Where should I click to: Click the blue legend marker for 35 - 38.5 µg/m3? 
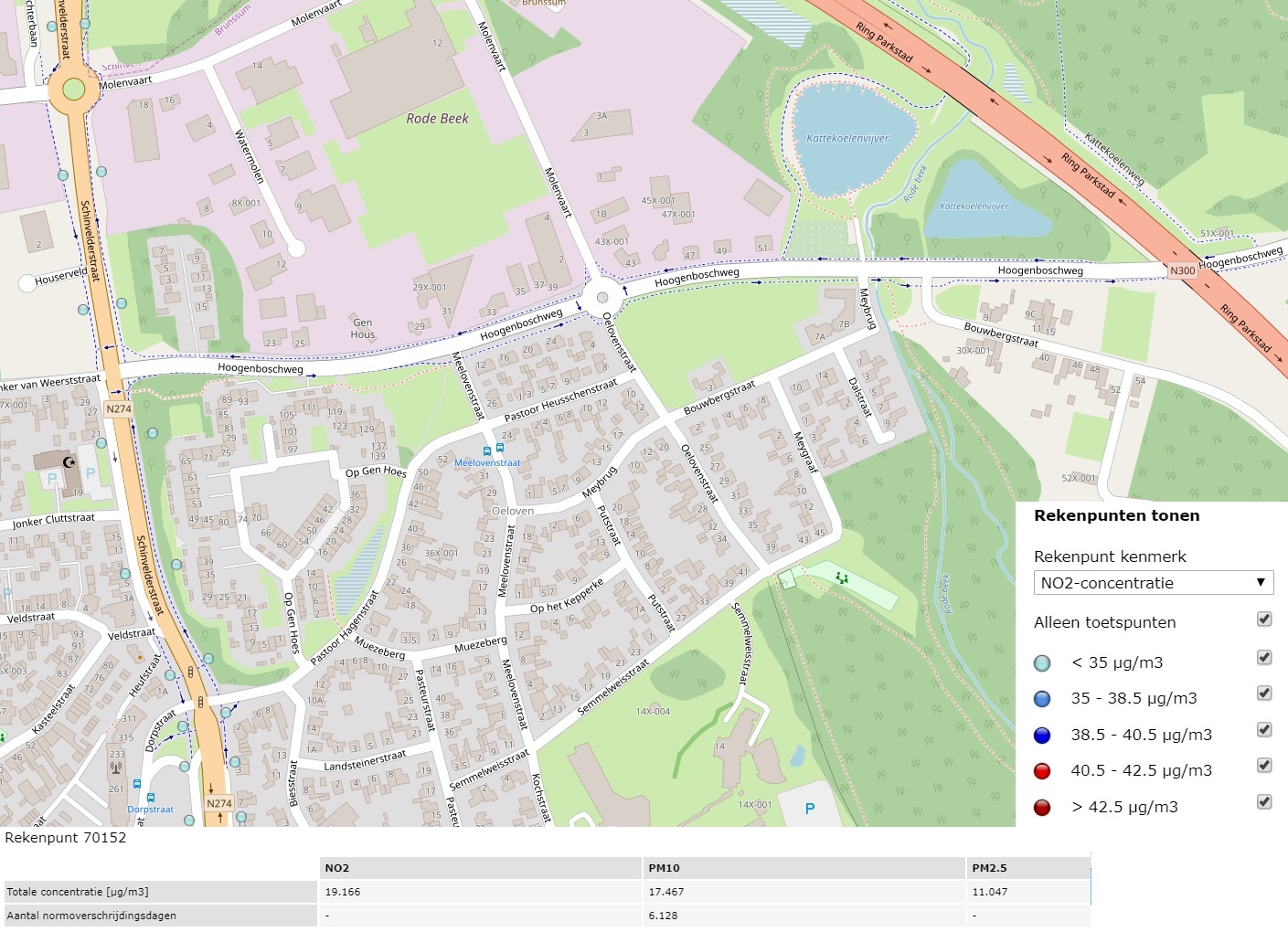[x=1042, y=699]
